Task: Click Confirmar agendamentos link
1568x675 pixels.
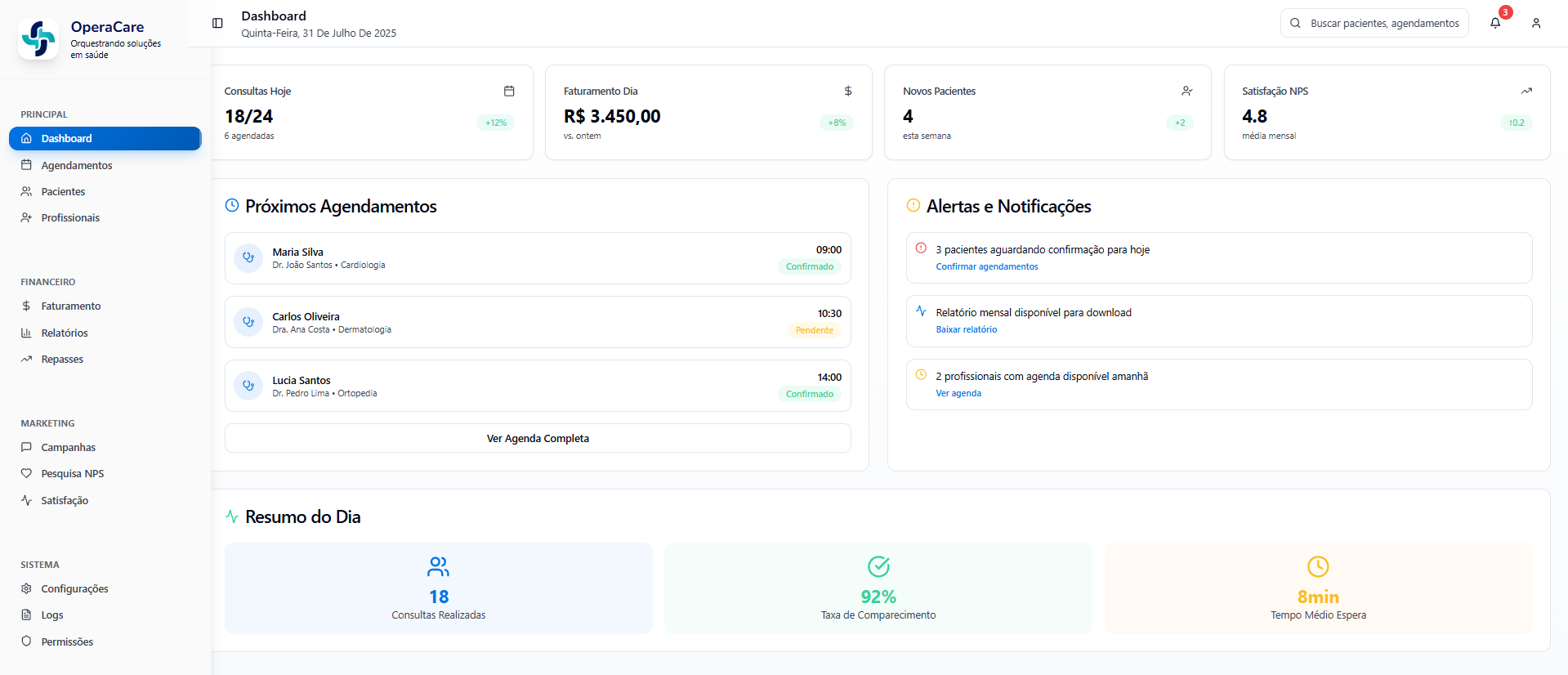Action: point(987,266)
